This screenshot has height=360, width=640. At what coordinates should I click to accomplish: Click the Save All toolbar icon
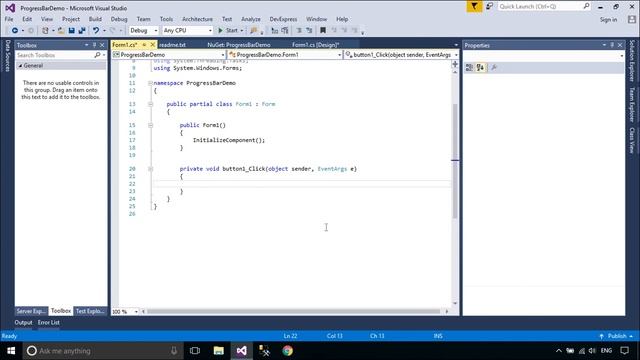(82, 31)
